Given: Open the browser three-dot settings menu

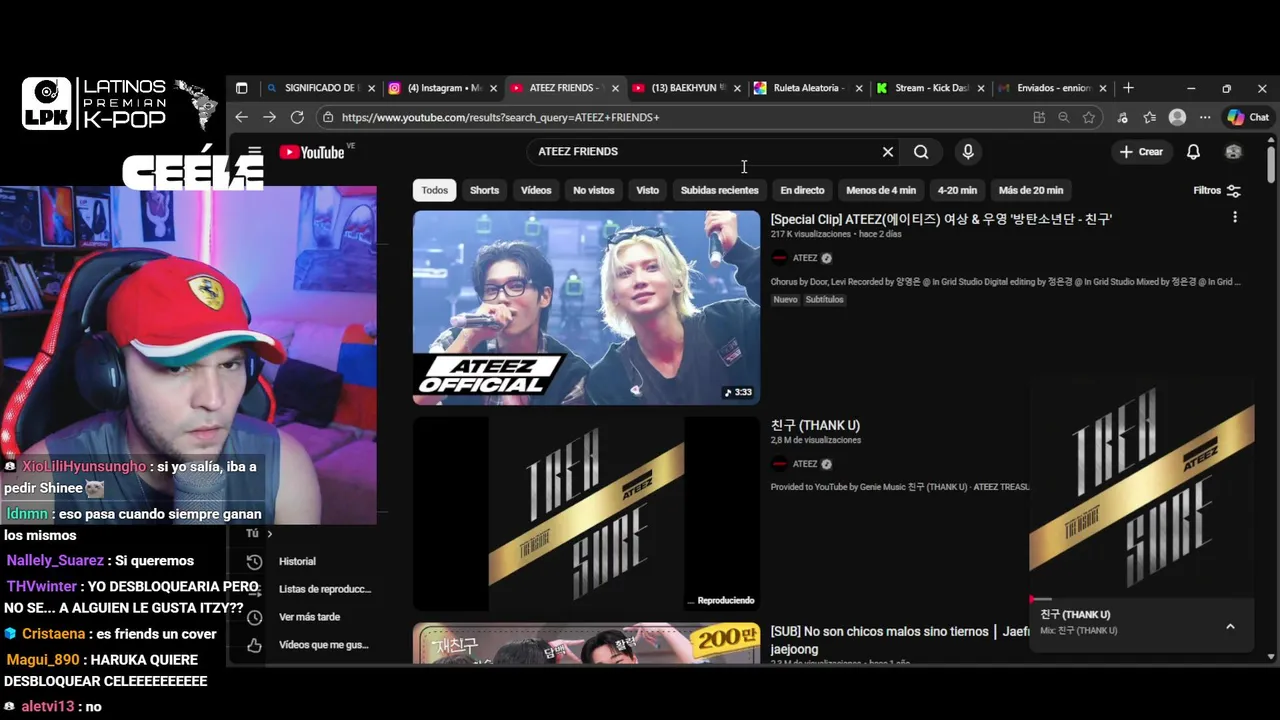Looking at the screenshot, I should click(x=1205, y=117).
